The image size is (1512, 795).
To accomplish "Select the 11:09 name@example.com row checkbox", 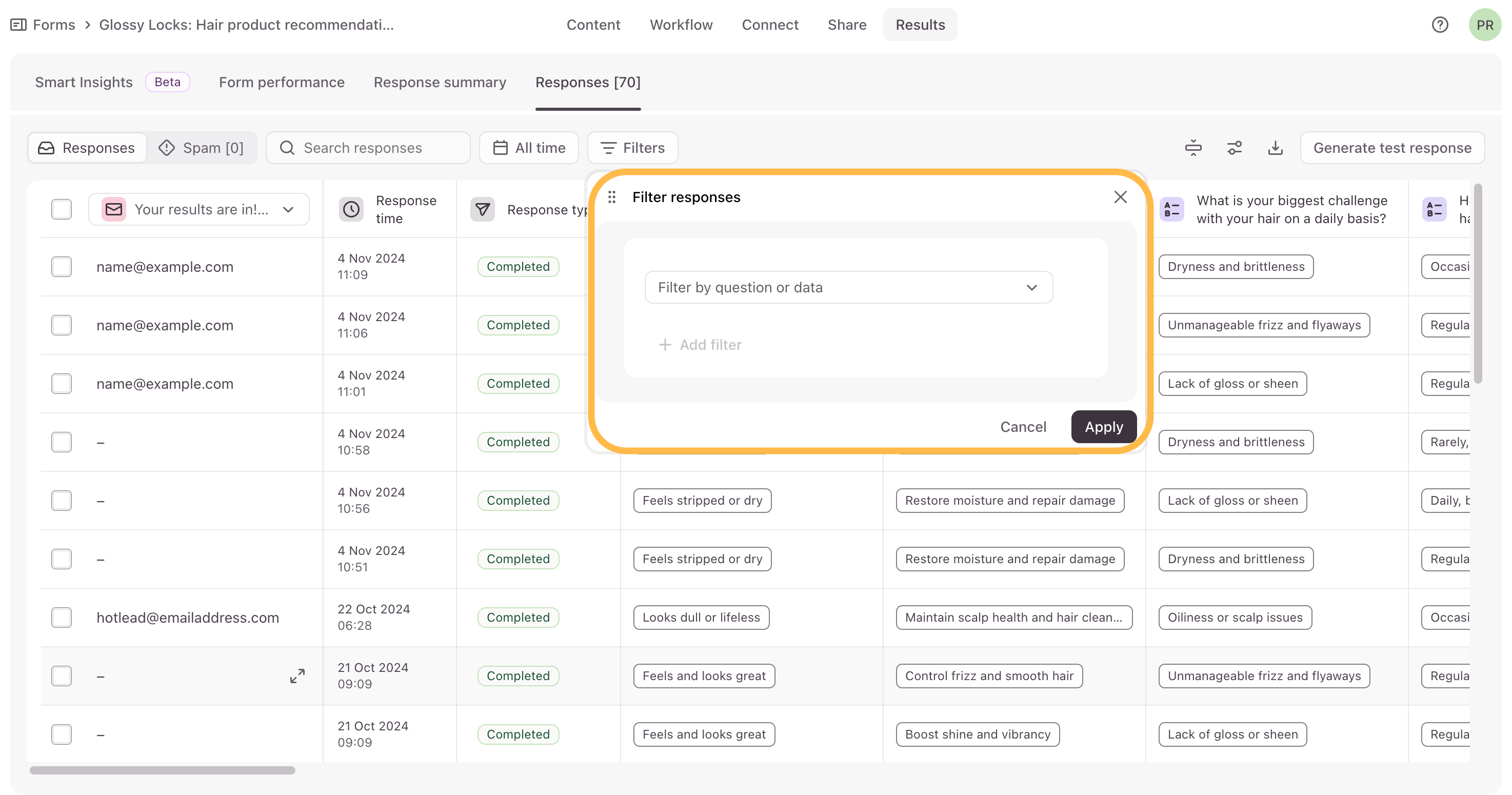I will tap(61, 267).
